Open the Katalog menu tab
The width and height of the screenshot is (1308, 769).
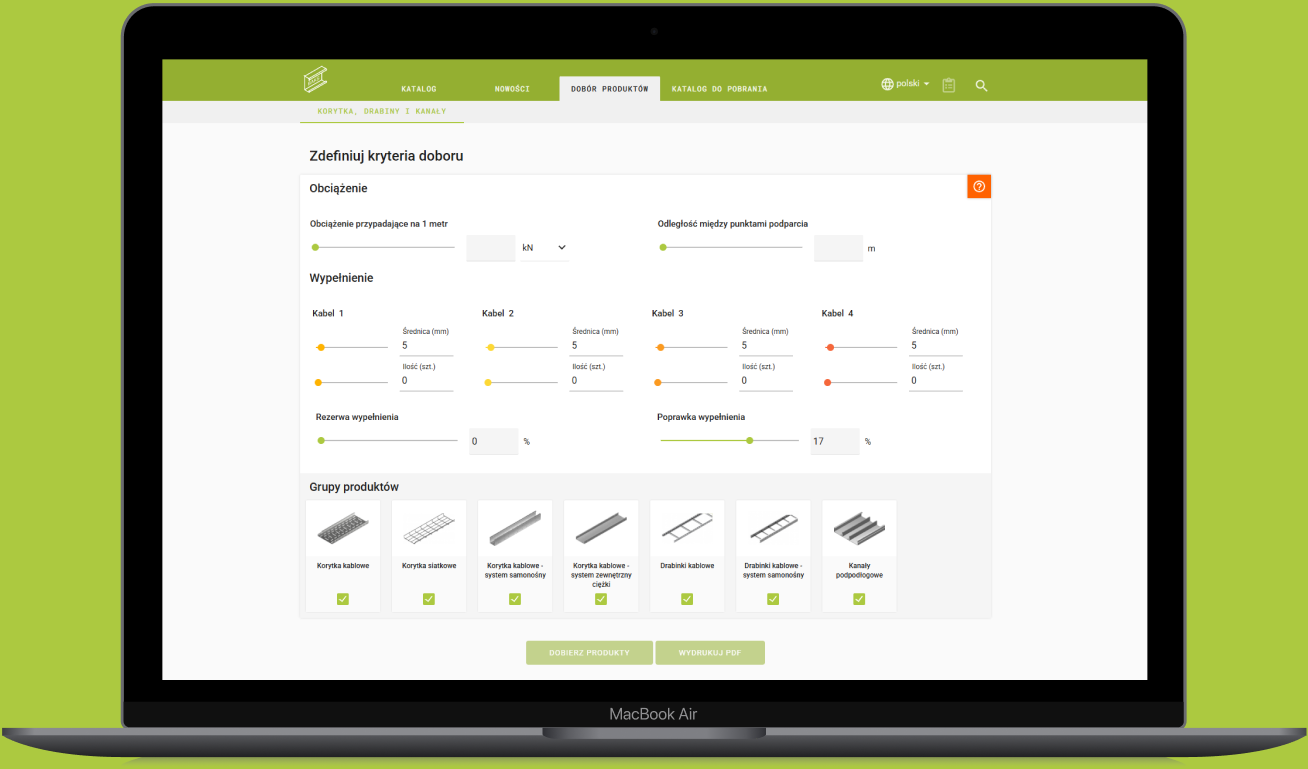pos(419,89)
